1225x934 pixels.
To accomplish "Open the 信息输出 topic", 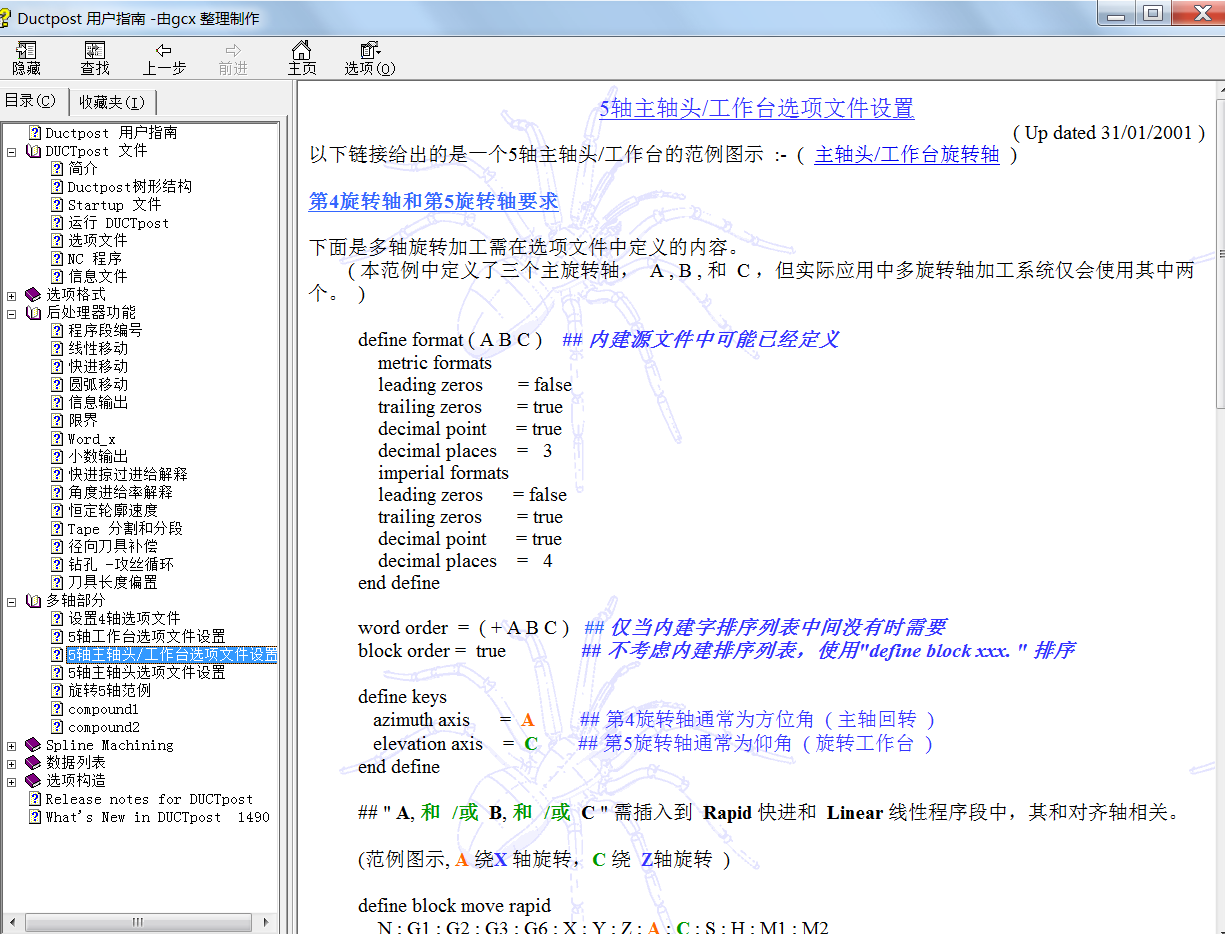I will (98, 403).
